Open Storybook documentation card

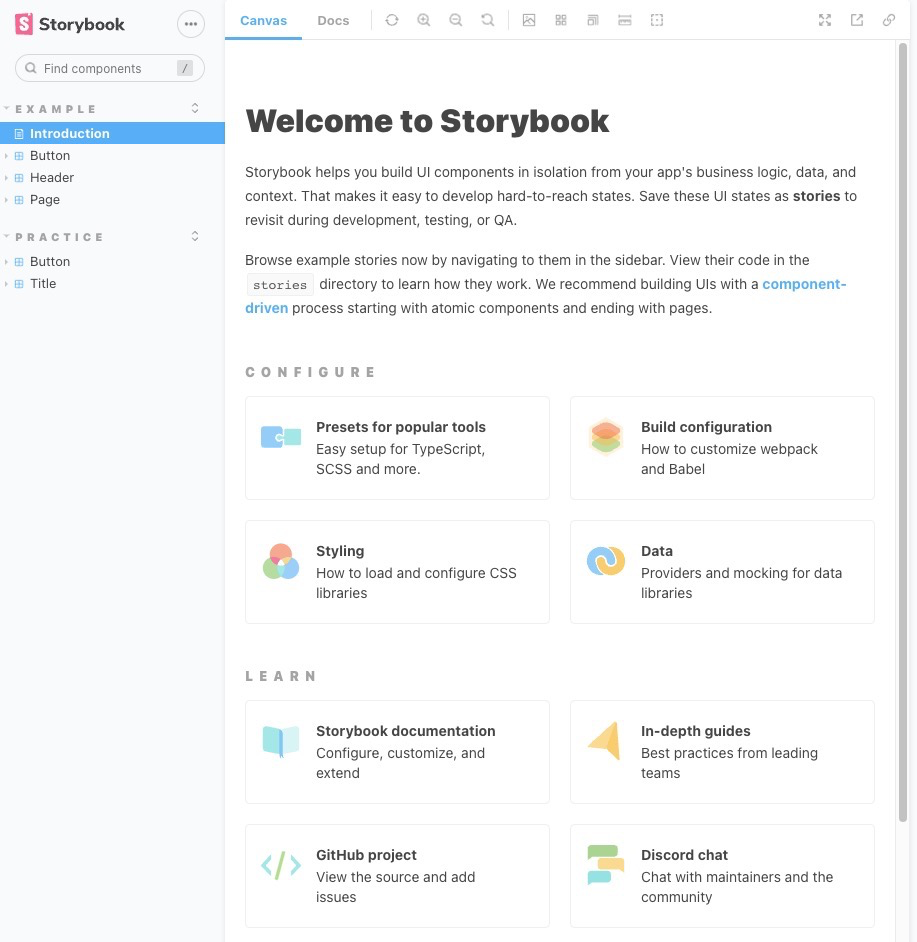[x=397, y=752]
